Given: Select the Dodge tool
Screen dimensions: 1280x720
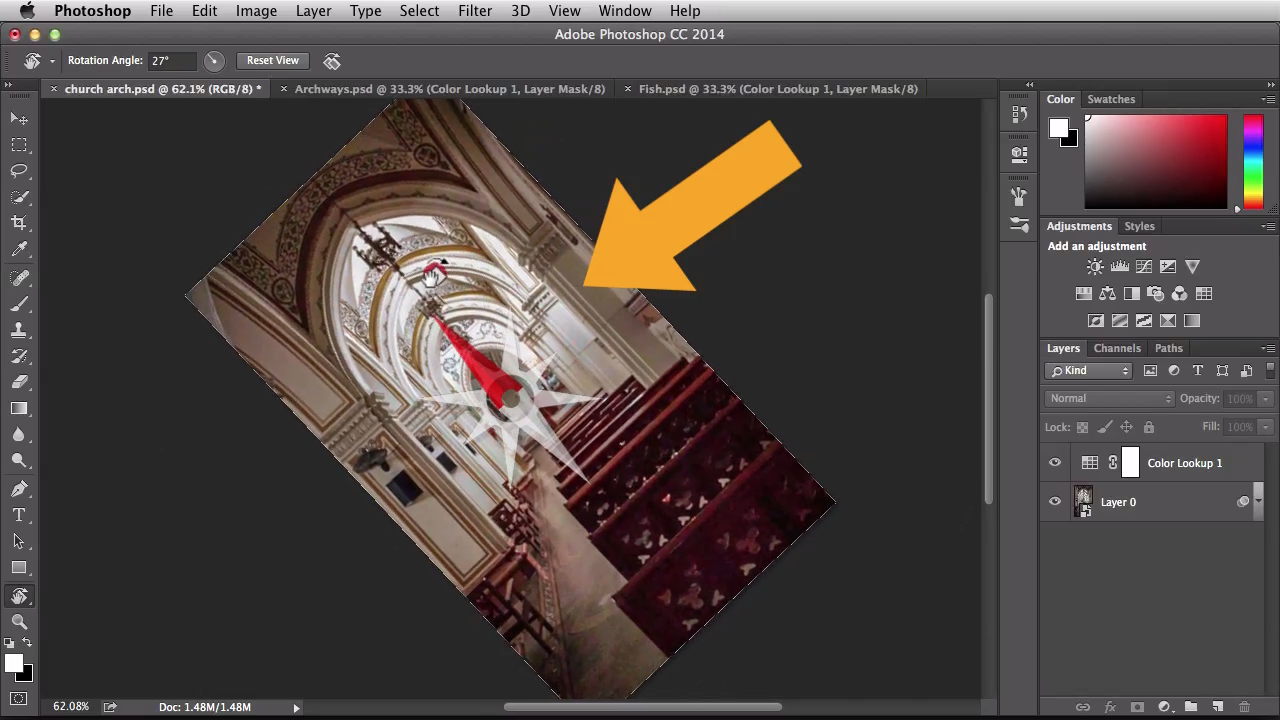Looking at the screenshot, I should 19,460.
